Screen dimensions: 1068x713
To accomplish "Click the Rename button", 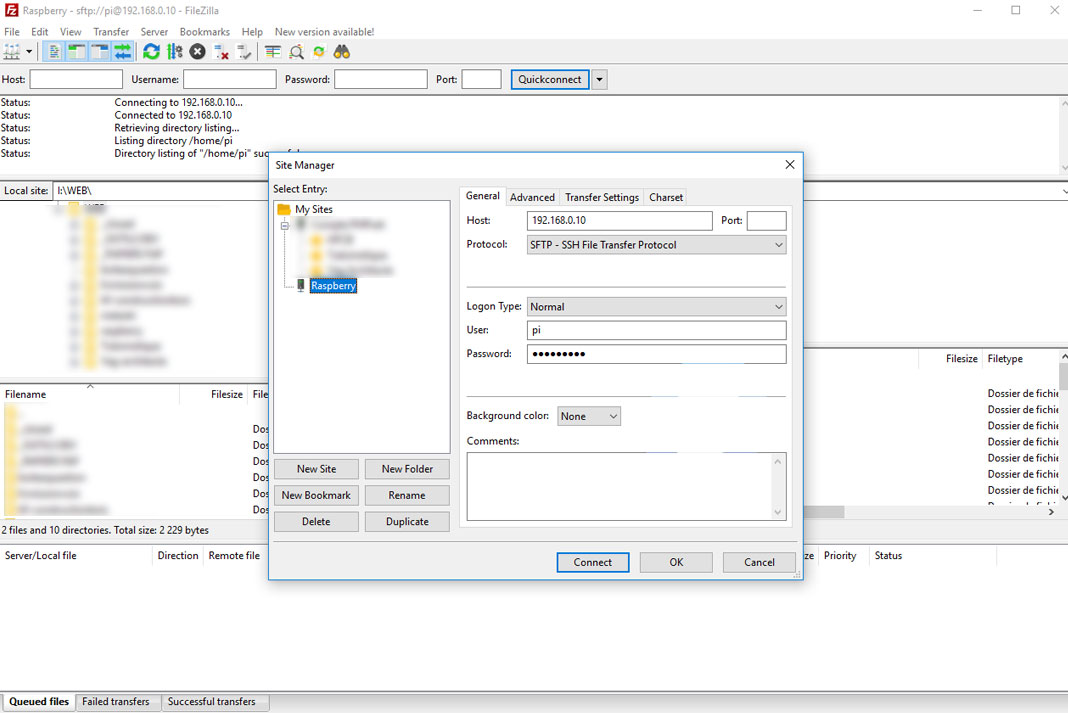I will coord(407,495).
